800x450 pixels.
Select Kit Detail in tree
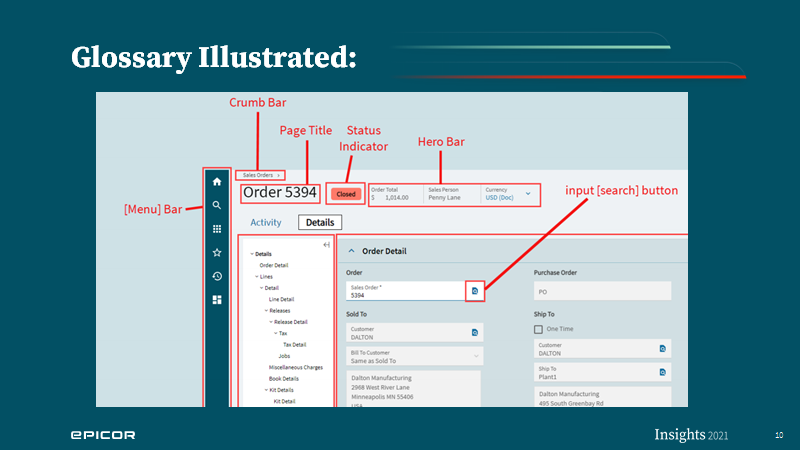(x=285, y=402)
